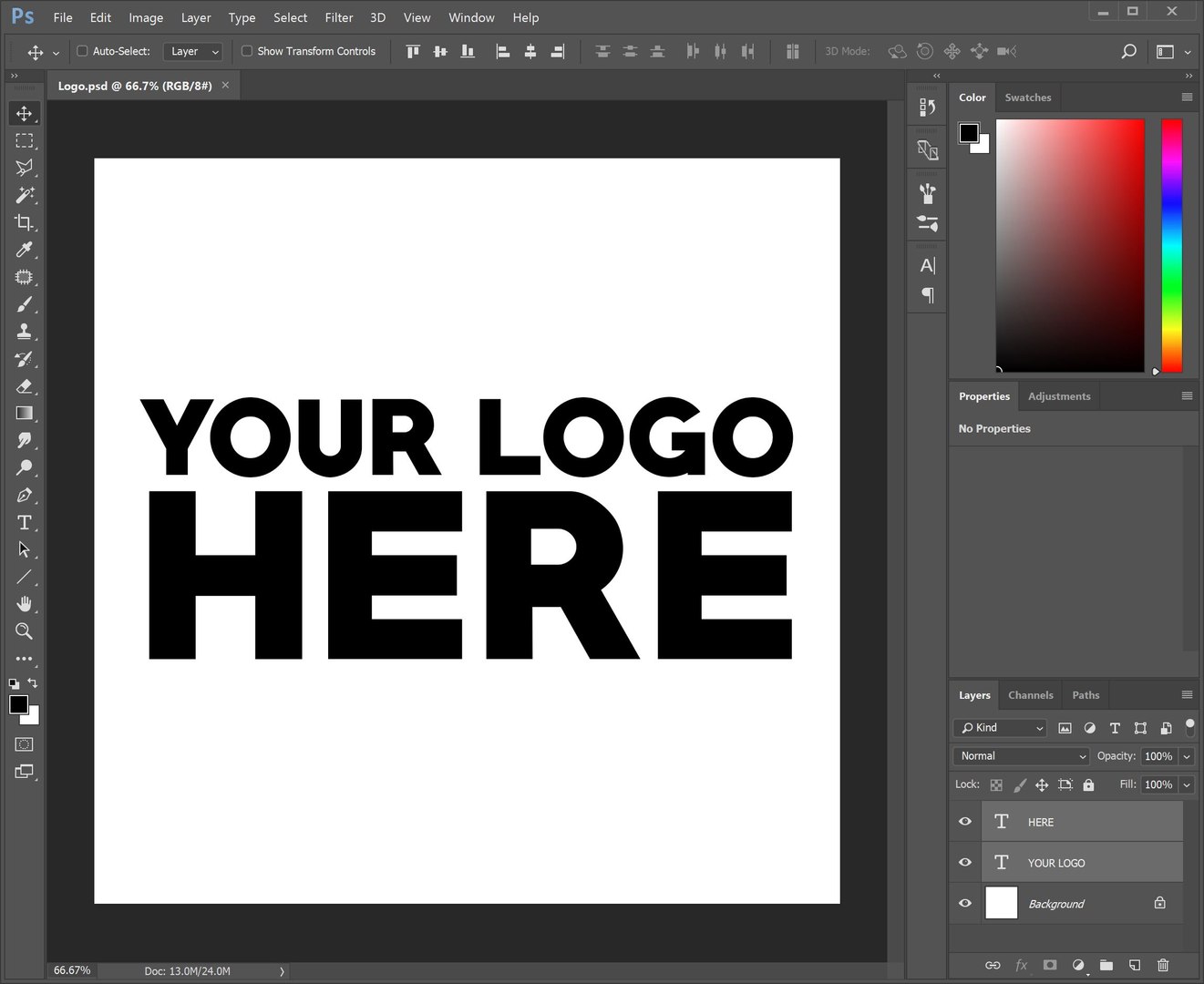Image resolution: width=1204 pixels, height=984 pixels.
Task: Select the Horizontal Type tool
Action: tap(24, 523)
